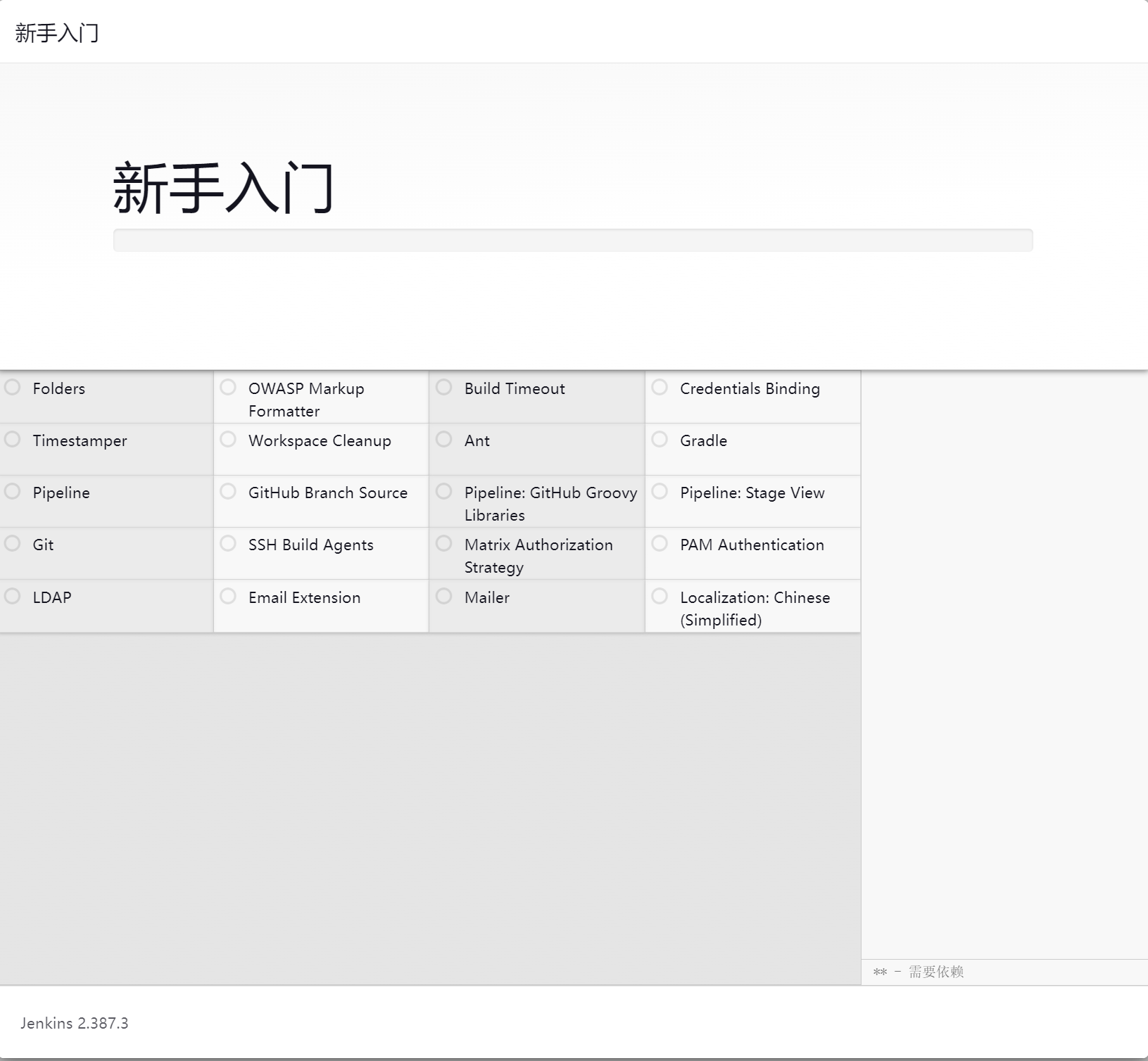Click the circle beside Pipeline: GitHub Groovy Libraries
This screenshot has width=1148, height=1061.
pos(443,491)
